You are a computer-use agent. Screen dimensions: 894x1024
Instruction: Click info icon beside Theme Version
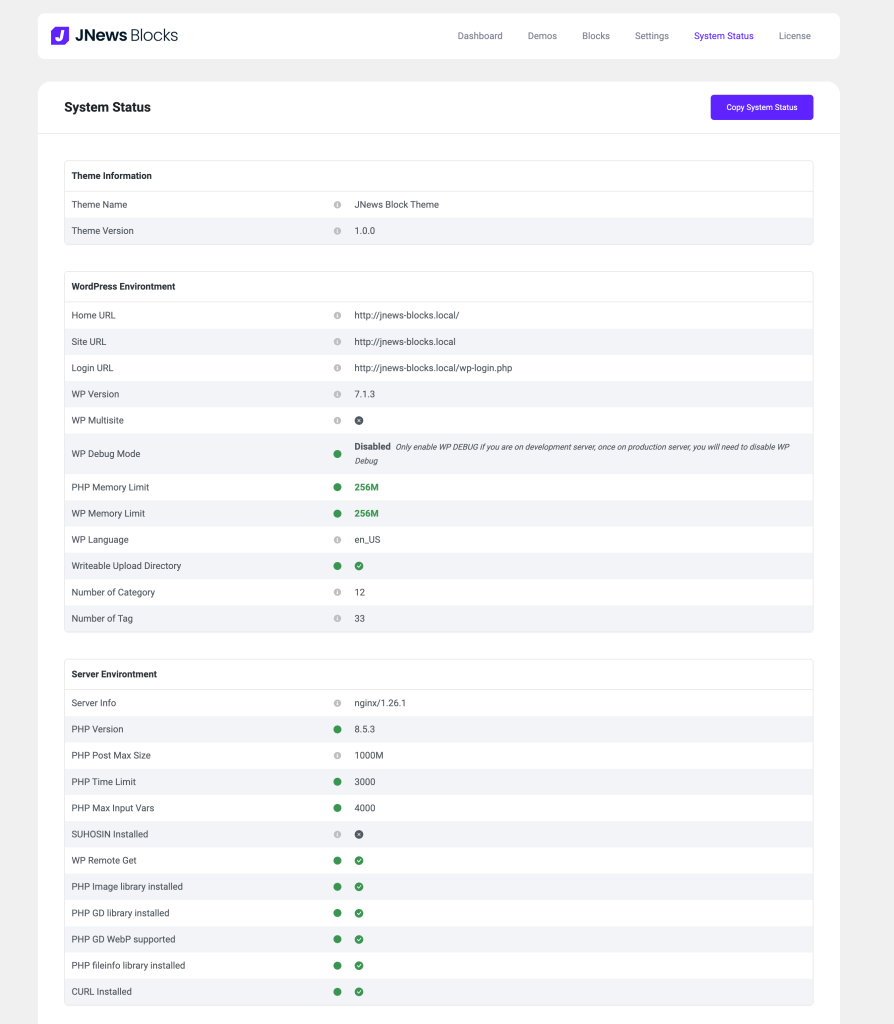pos(337,231)
